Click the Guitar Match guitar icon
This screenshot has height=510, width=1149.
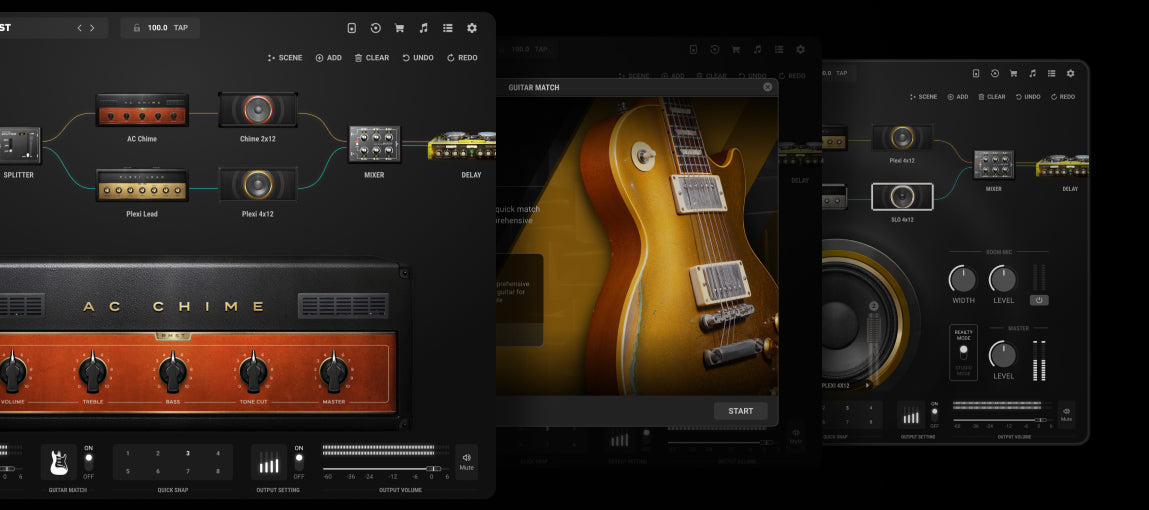pos(58,462)
